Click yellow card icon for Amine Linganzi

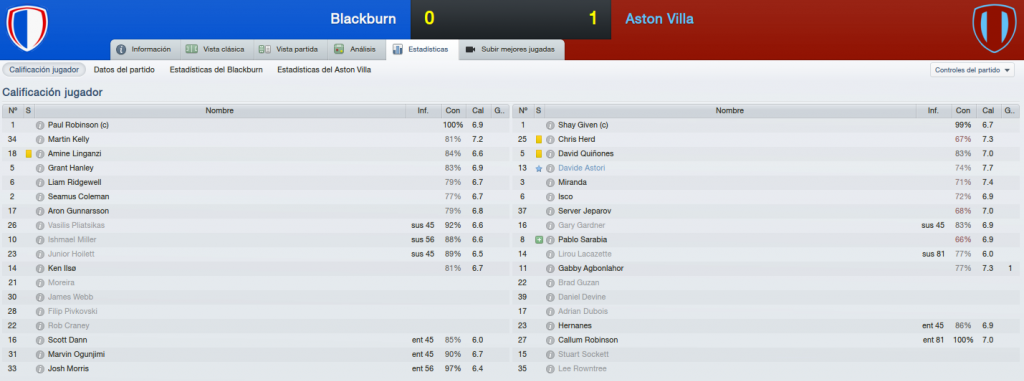coord(28,154)
